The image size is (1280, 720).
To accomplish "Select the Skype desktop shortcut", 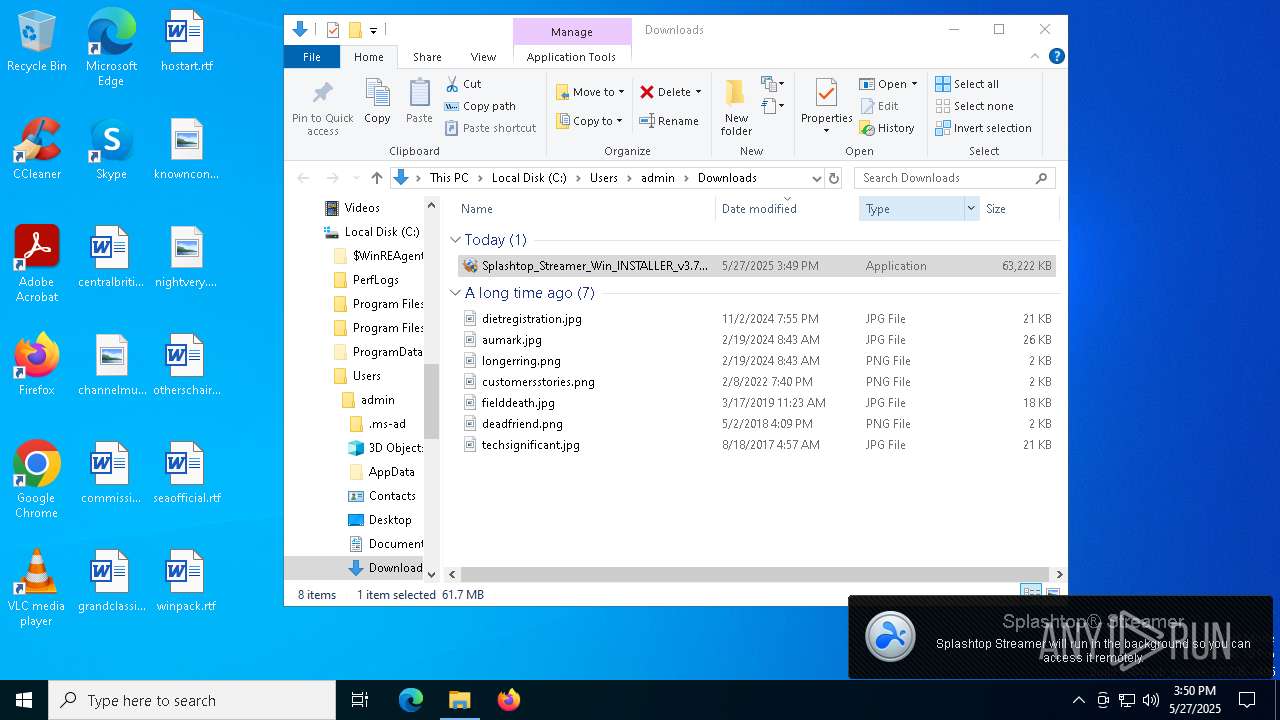I will point(111,150).
